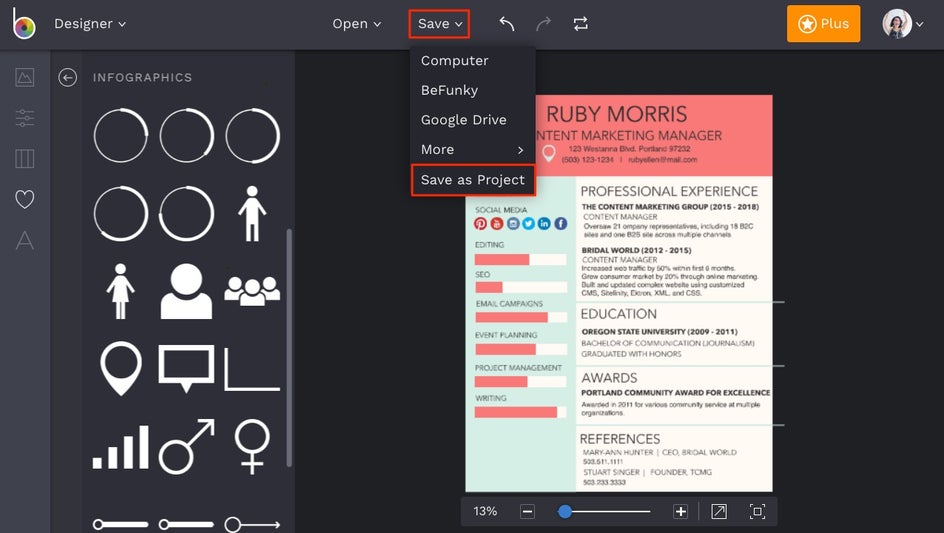Screen dimensions: 944x533
Task: Select the WRITING skill bar
Action: tap(520, 412)
